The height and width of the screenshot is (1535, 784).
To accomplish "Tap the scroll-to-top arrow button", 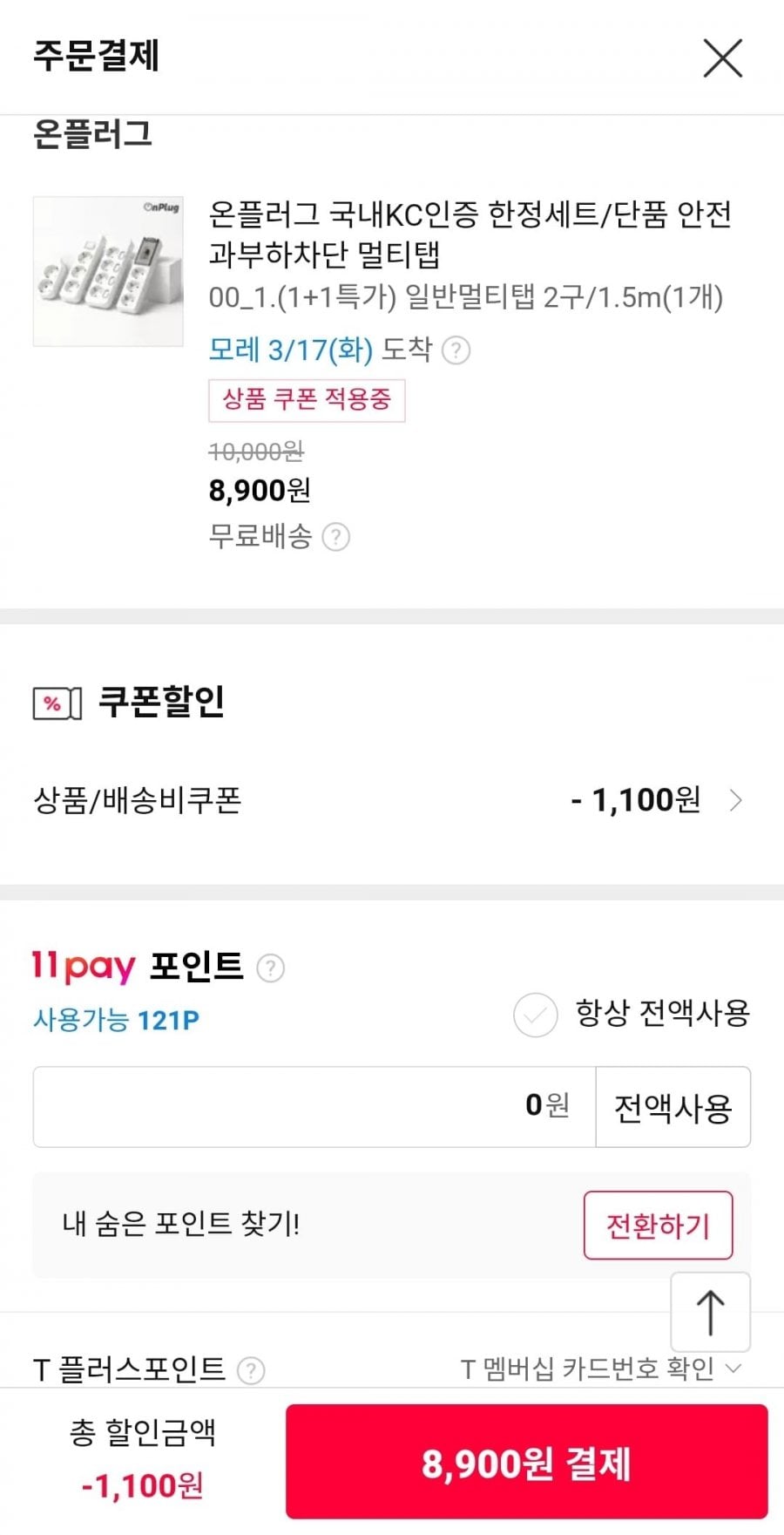I will pos(710,1312).
